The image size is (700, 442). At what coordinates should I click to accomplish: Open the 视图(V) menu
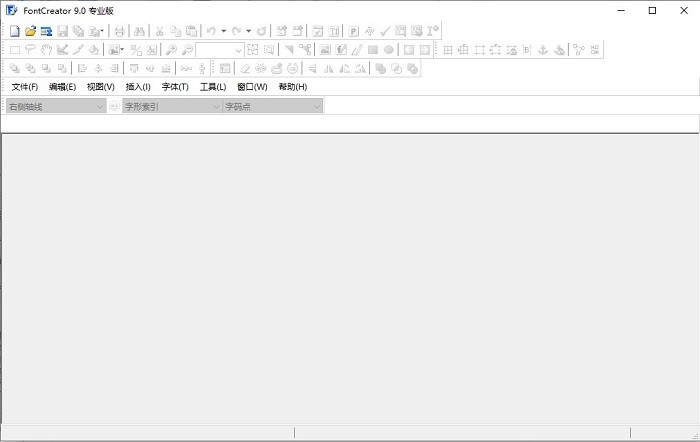[x=101, y=87]
